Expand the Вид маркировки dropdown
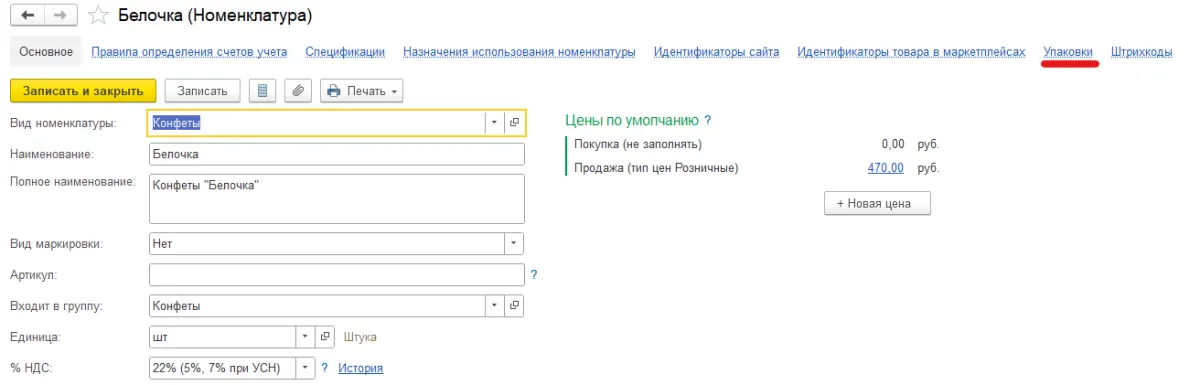The image size is (1200, 385). pos(514,243)
